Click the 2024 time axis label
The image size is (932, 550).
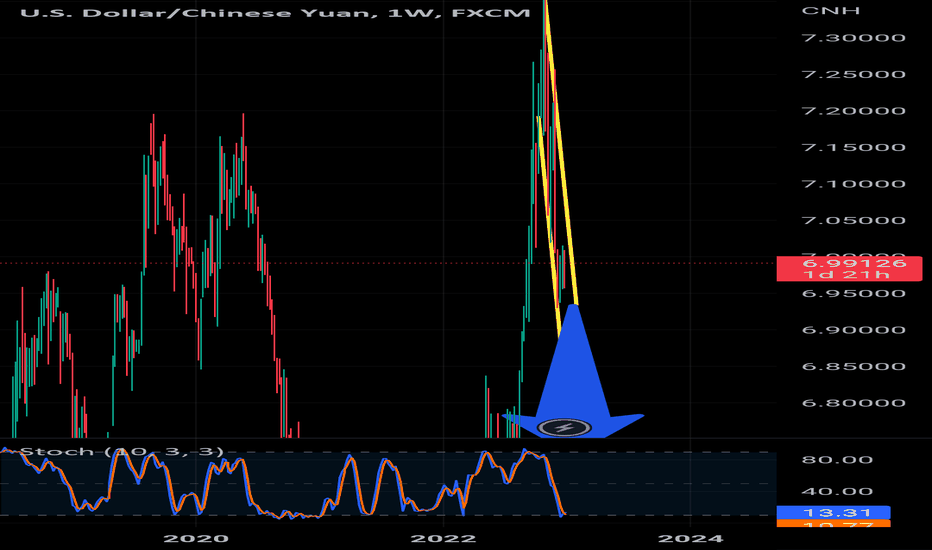click(x=691, y=539)
